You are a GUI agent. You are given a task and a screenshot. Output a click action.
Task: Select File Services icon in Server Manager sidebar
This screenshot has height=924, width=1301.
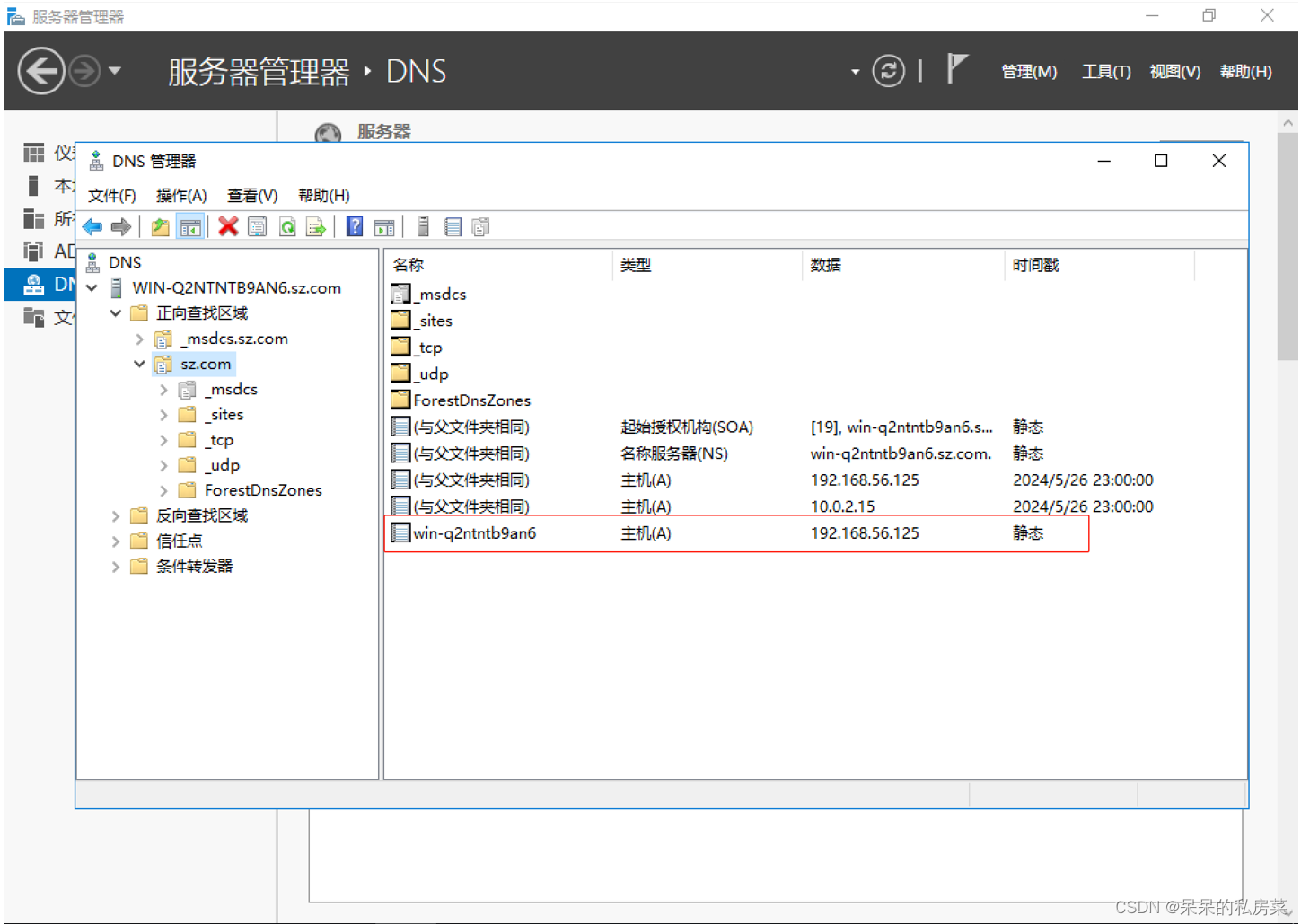click(34, 316)
